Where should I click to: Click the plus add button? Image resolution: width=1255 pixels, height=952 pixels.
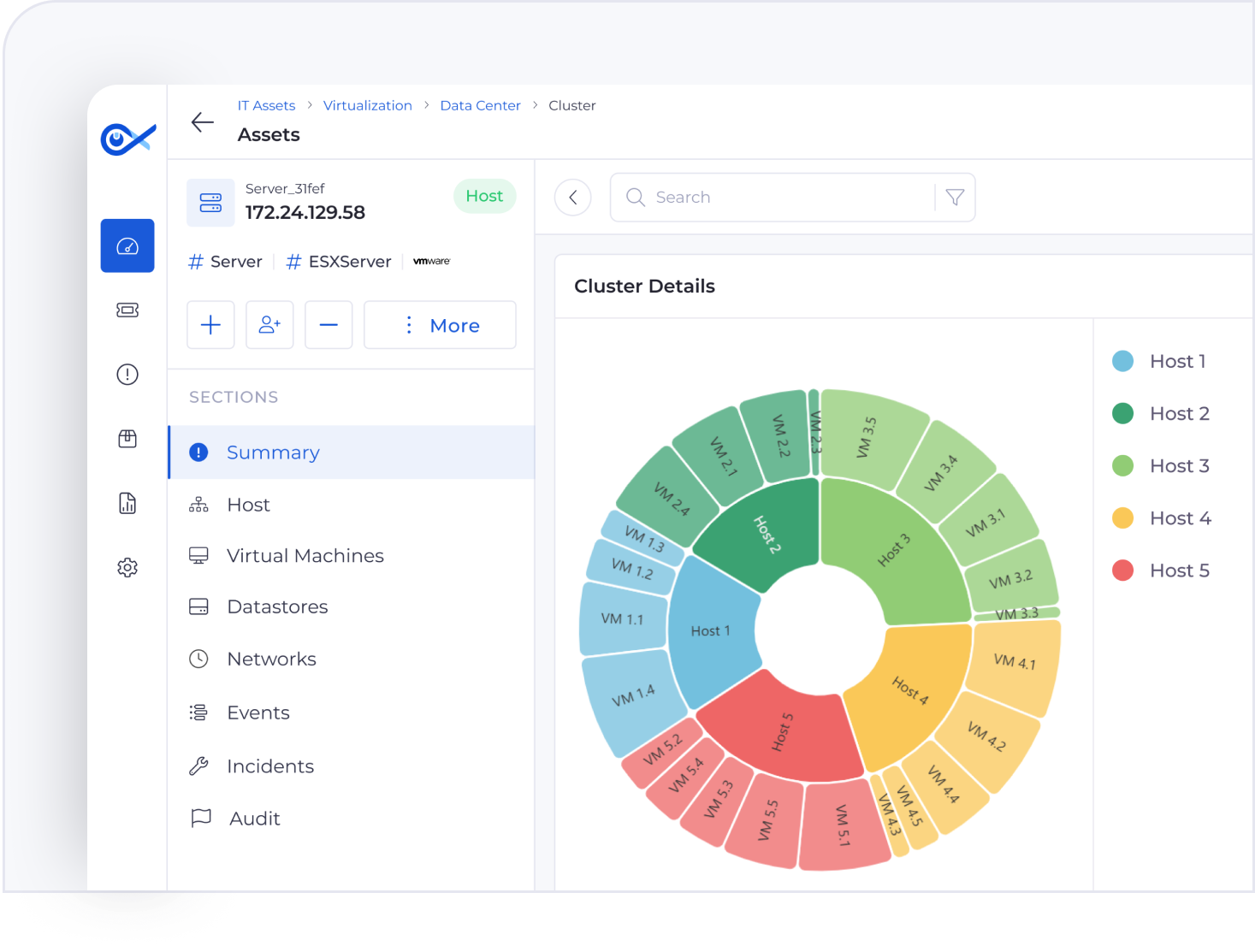pyautogui.click(x=210, y=325)
